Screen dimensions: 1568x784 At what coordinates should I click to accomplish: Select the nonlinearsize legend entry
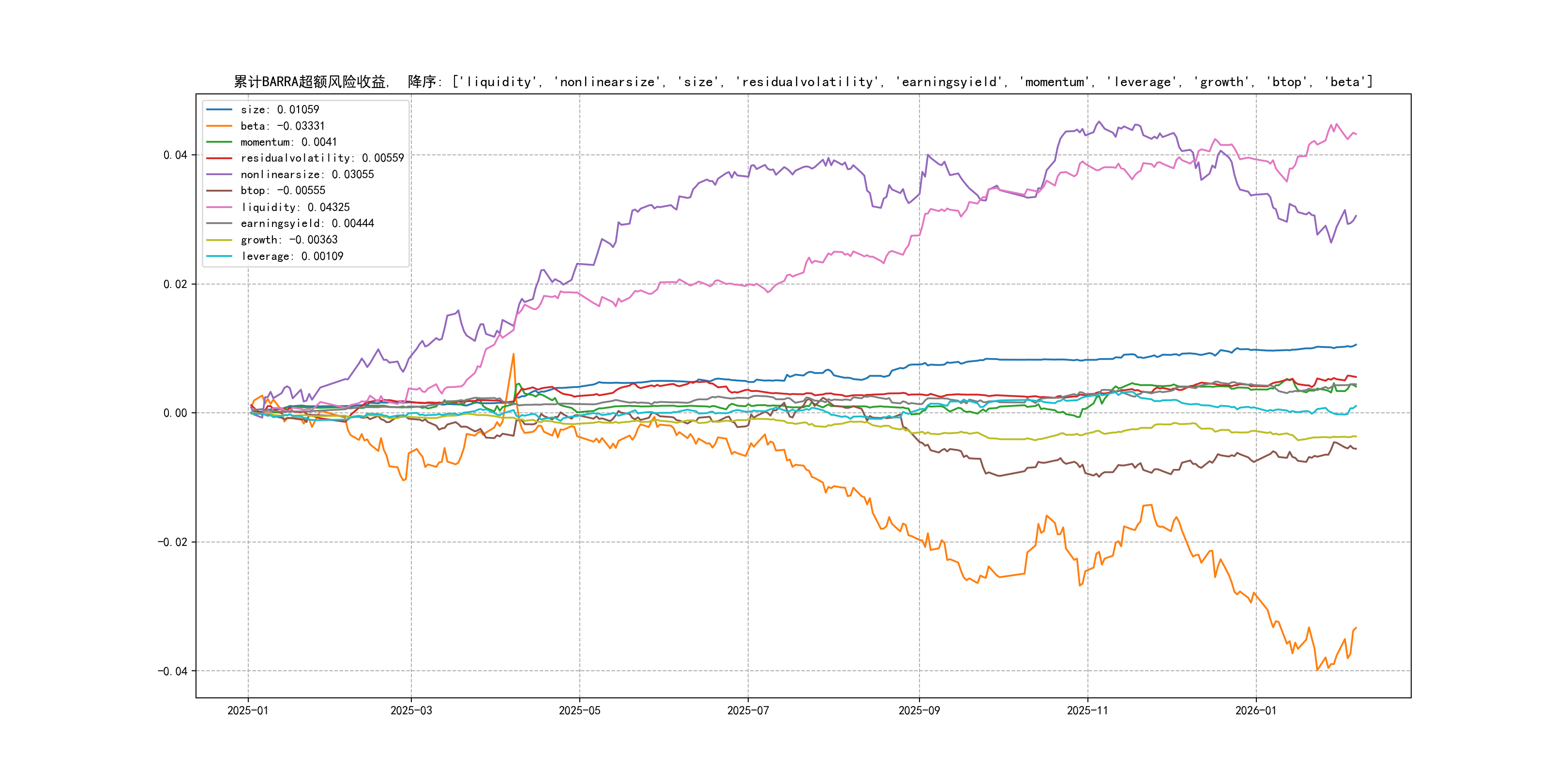307,175
